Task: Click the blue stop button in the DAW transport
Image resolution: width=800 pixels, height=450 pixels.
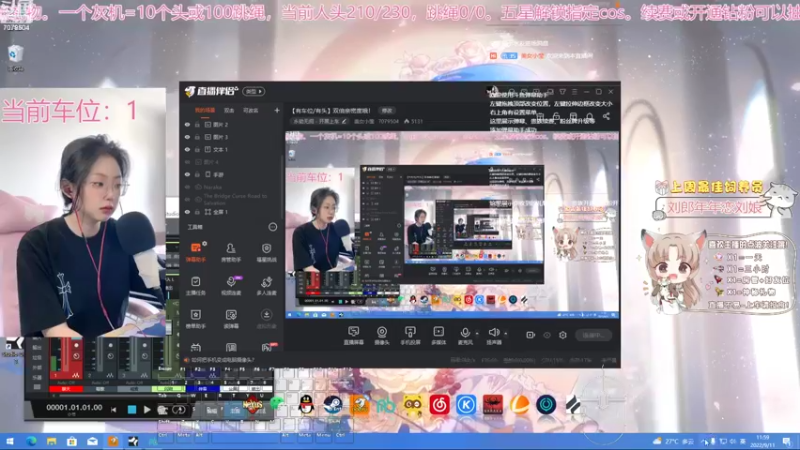Action: (132, 409)
